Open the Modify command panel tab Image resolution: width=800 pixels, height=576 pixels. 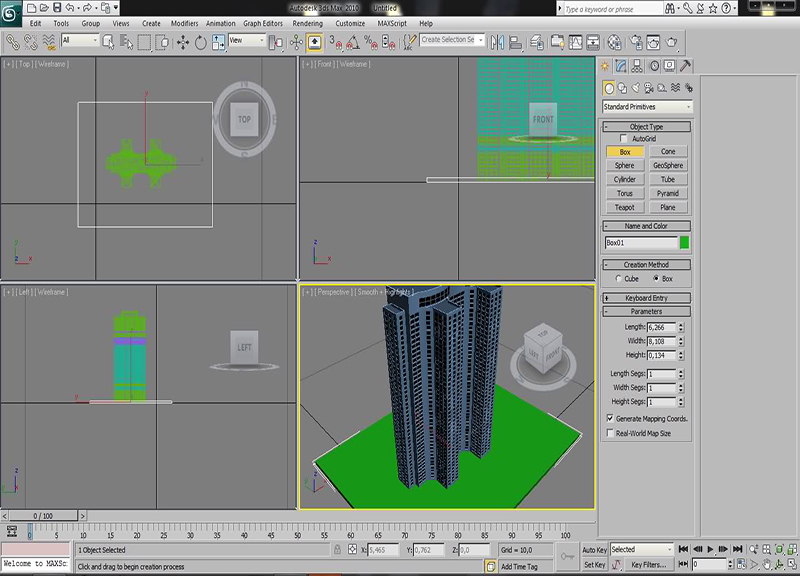click(x=622, y=66)
